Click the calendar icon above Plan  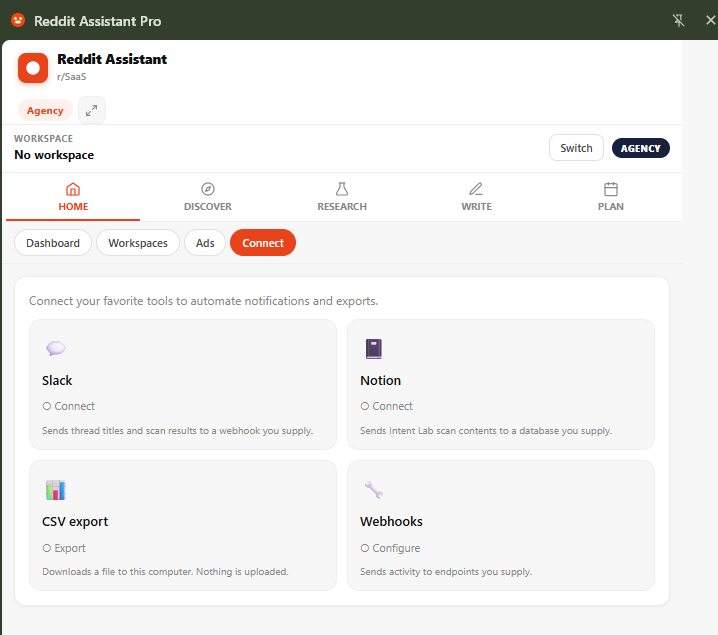[x=611, y=189]
